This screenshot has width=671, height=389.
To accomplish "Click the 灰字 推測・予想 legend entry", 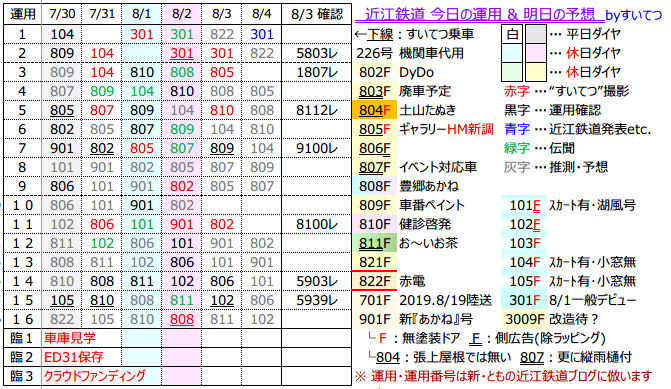I will (555, 167).
